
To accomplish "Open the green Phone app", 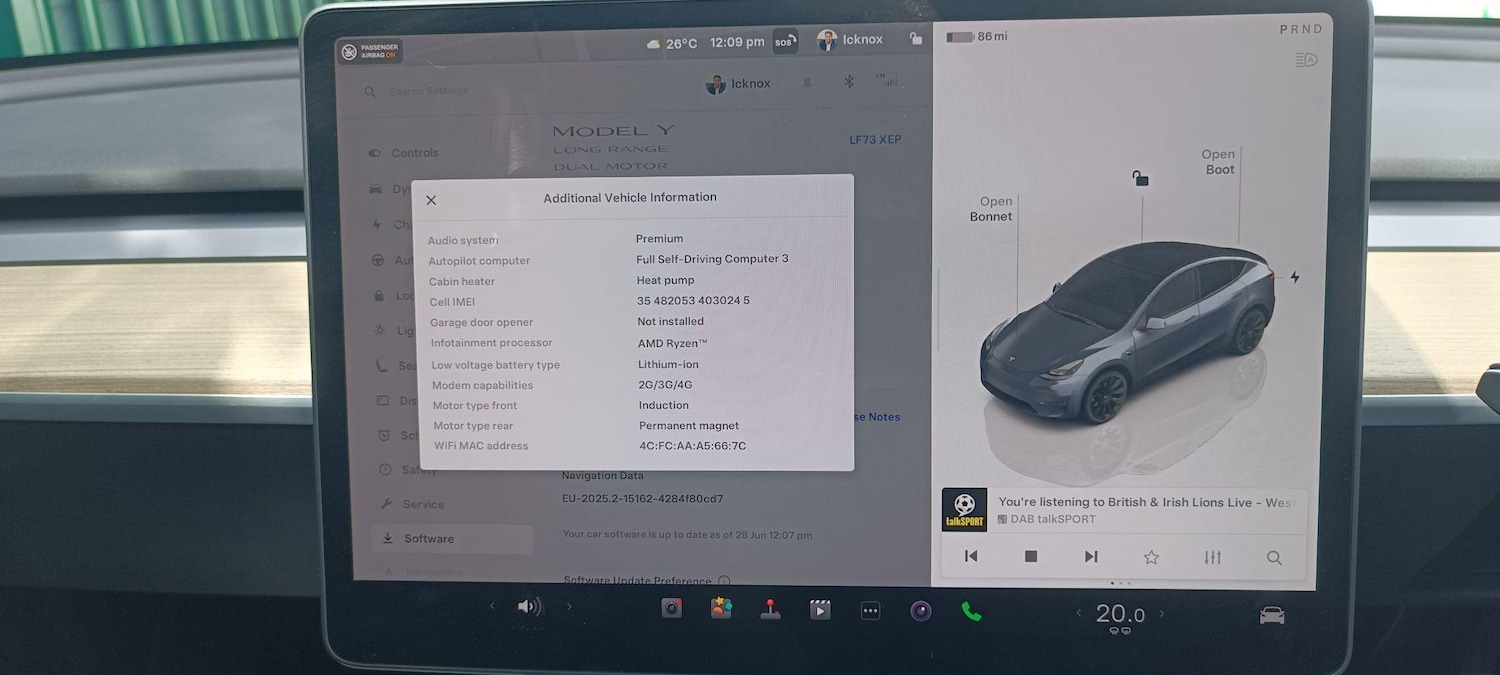I will pos(971,611).
